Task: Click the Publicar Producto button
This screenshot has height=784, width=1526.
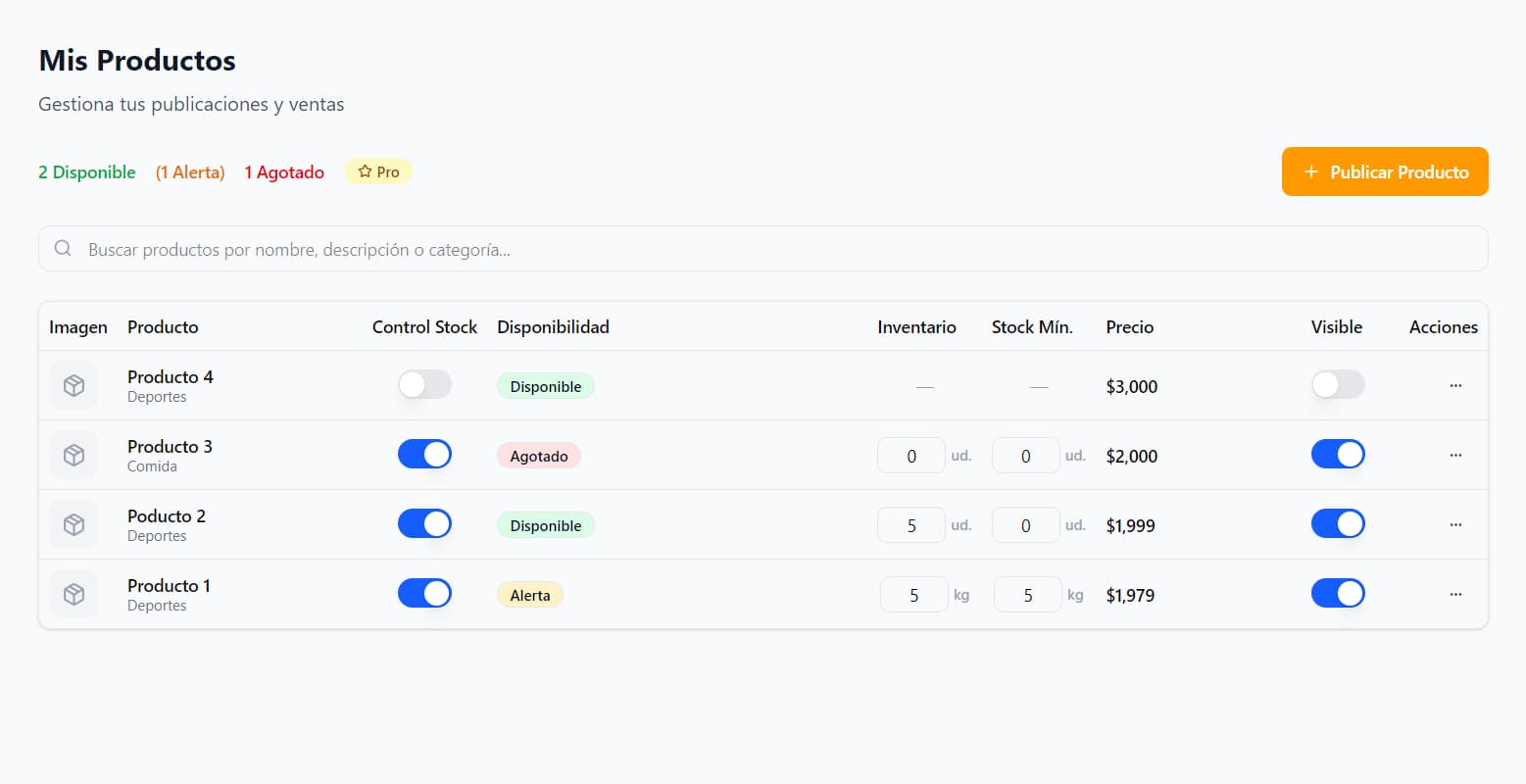Action: [1384, 171]
